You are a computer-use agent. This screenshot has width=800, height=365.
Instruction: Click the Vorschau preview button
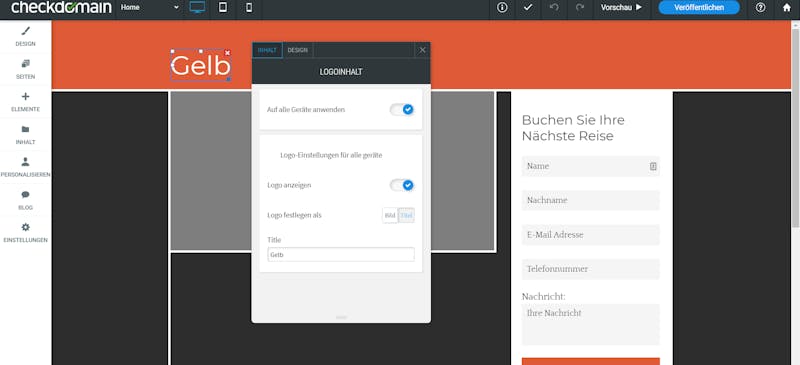621,8
